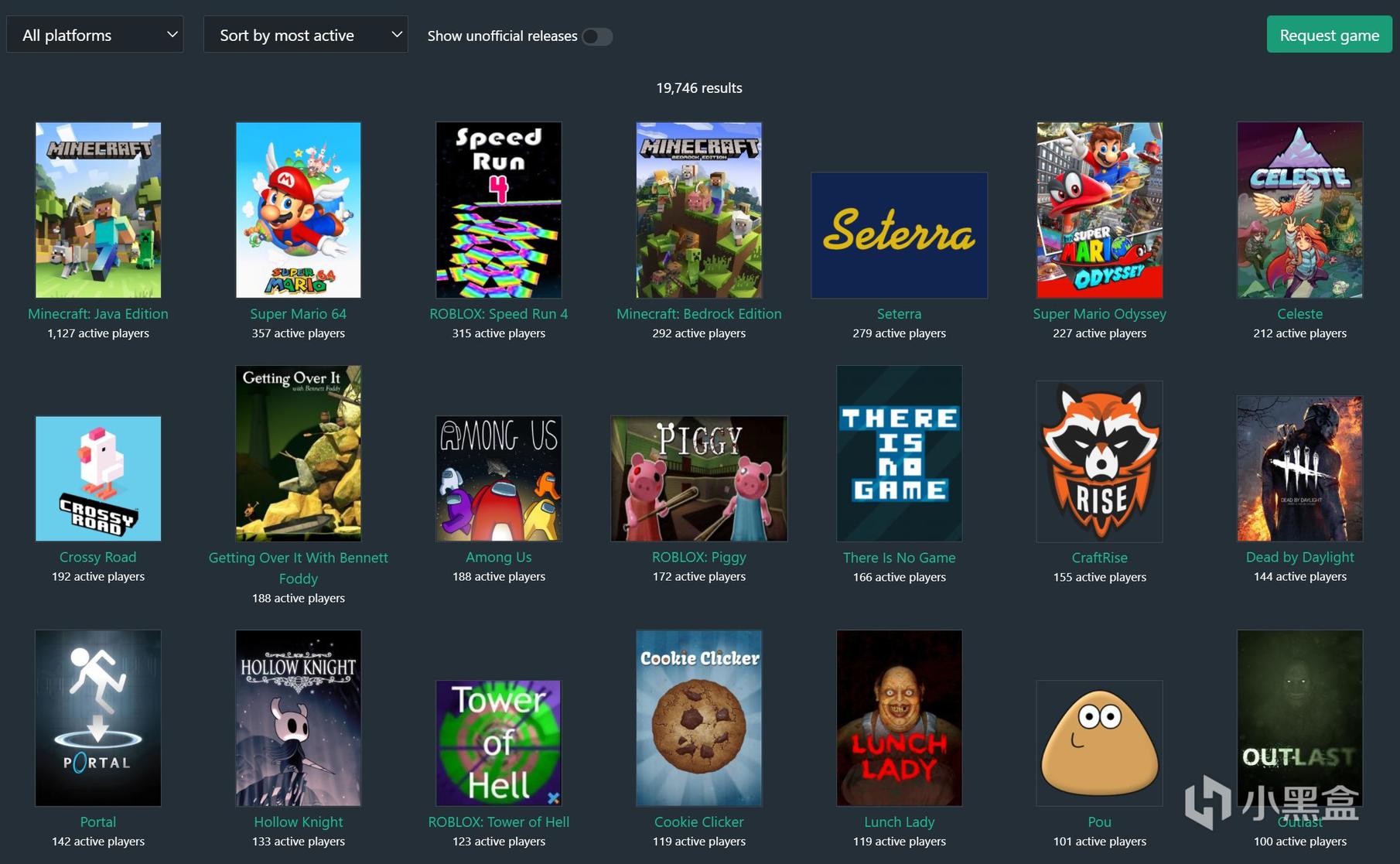1400x864 pixels.
Task: Follow Getting Over It With Bennett Foddy link
Action: [299, 568]
